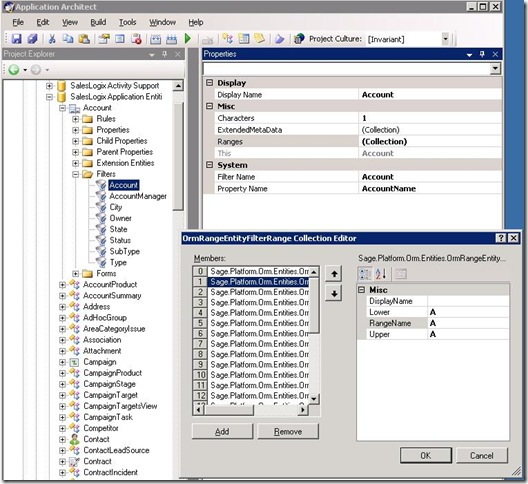Move member down with down arrow

point(334,294)
